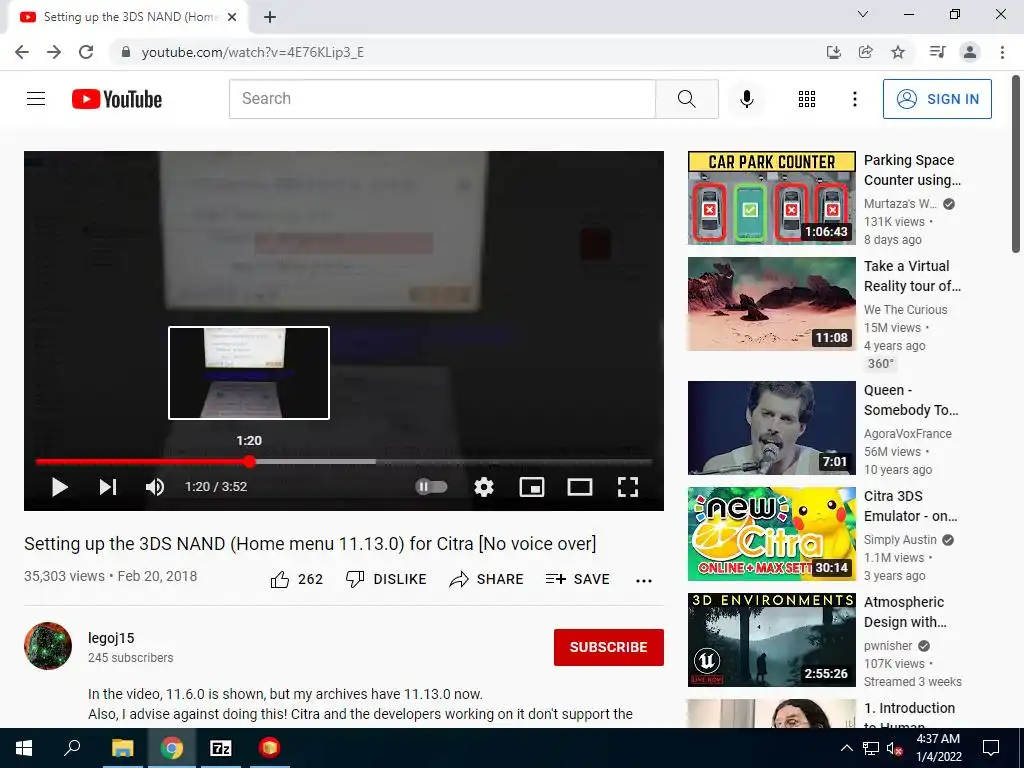Open the Chrome profile icon
Screen dimensions: 1024x768
tap(970, 52)
